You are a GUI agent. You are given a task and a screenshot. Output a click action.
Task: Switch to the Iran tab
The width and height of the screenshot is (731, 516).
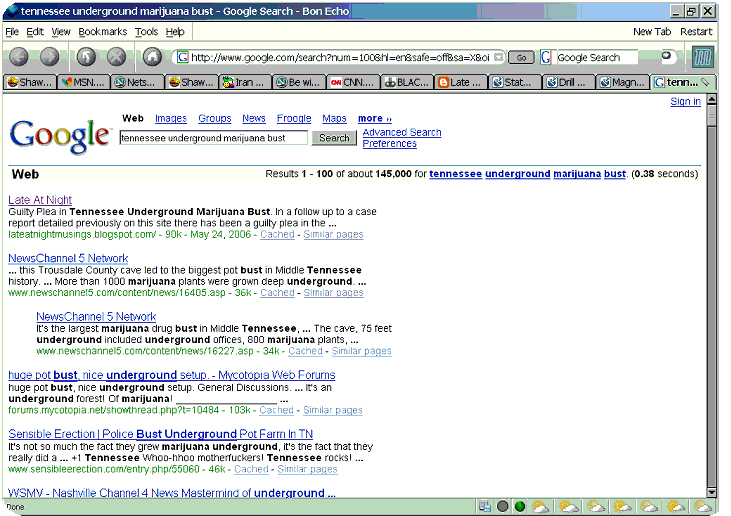coord(245,83)
